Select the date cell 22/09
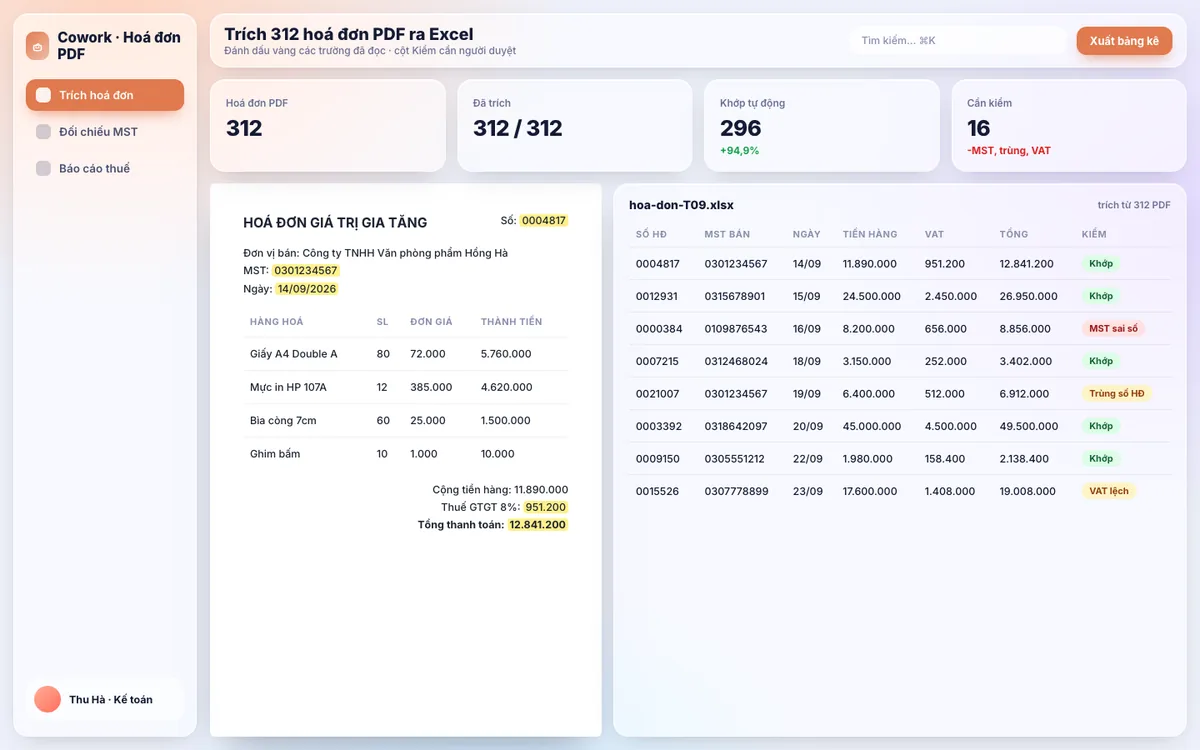This screenshot has width=1200, height=750. pyautogui.click(x=807, y=459)
